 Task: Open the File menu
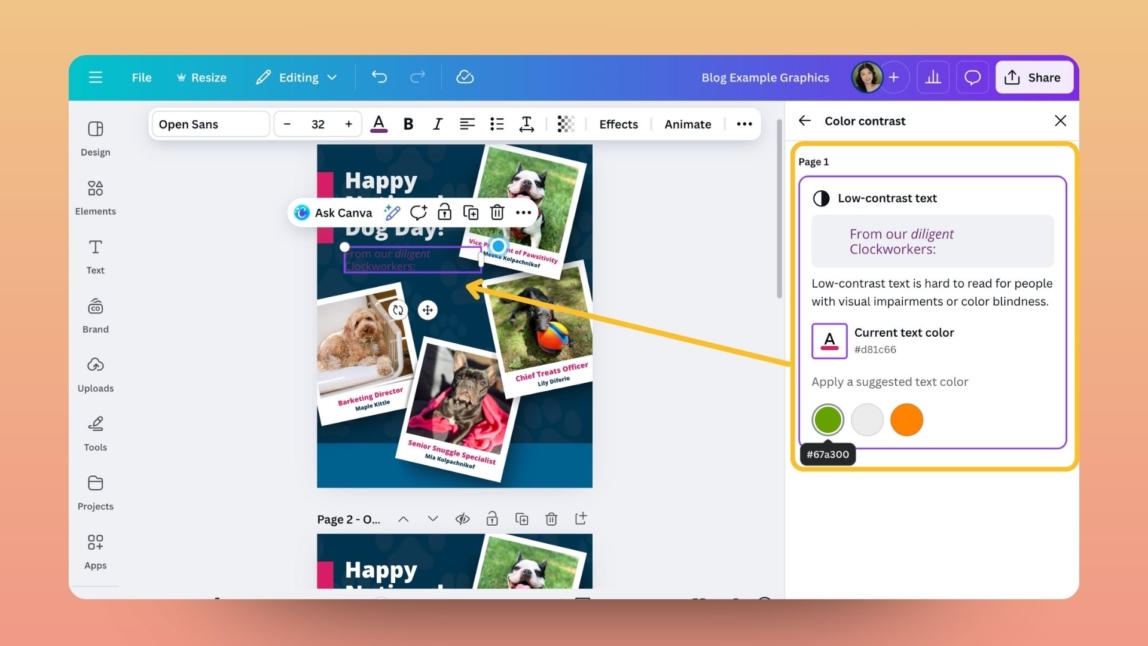(141, 77)
